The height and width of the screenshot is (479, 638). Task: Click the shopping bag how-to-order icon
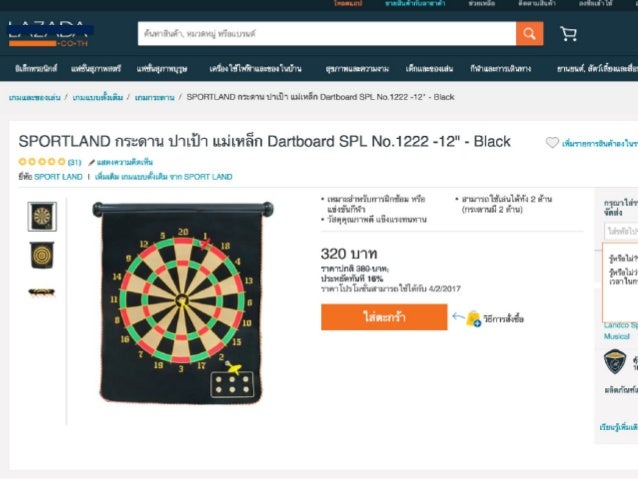tap(473, 318)
